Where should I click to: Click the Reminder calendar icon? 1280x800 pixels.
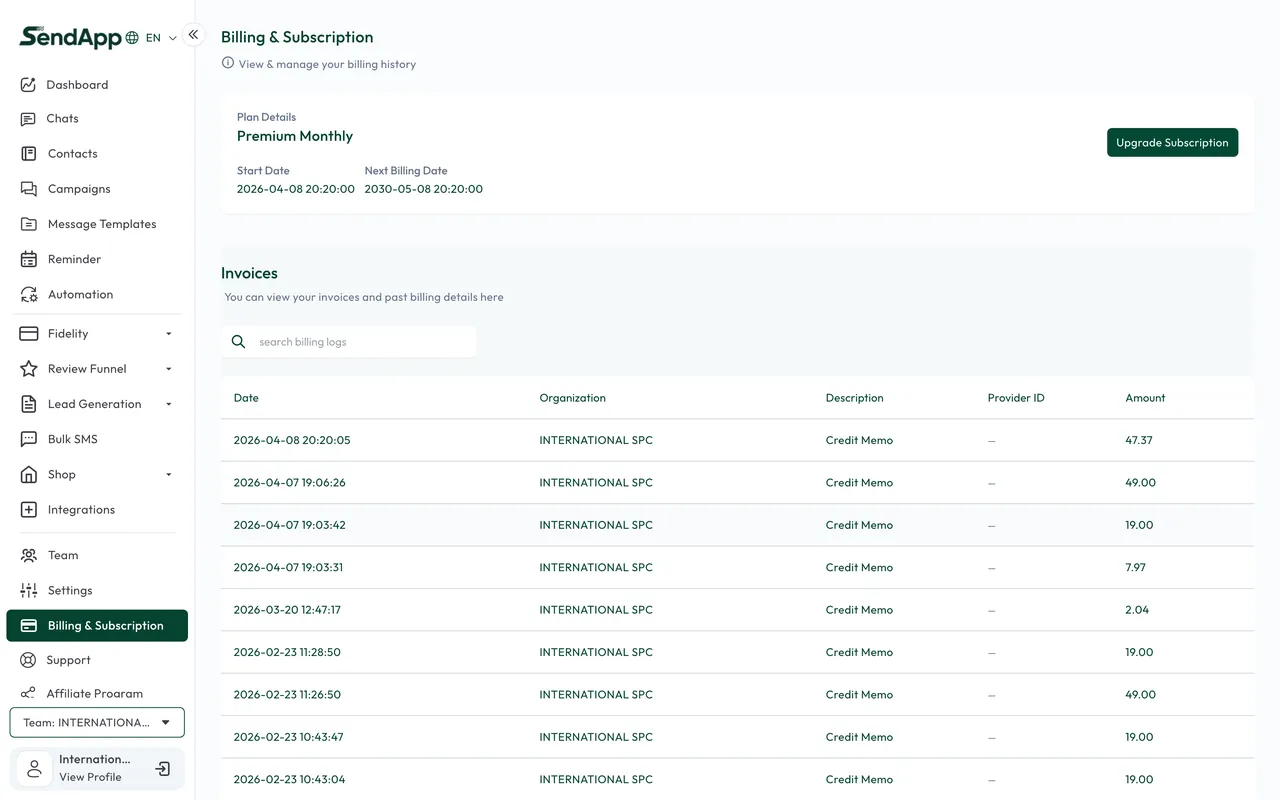[x=29, y=259]
